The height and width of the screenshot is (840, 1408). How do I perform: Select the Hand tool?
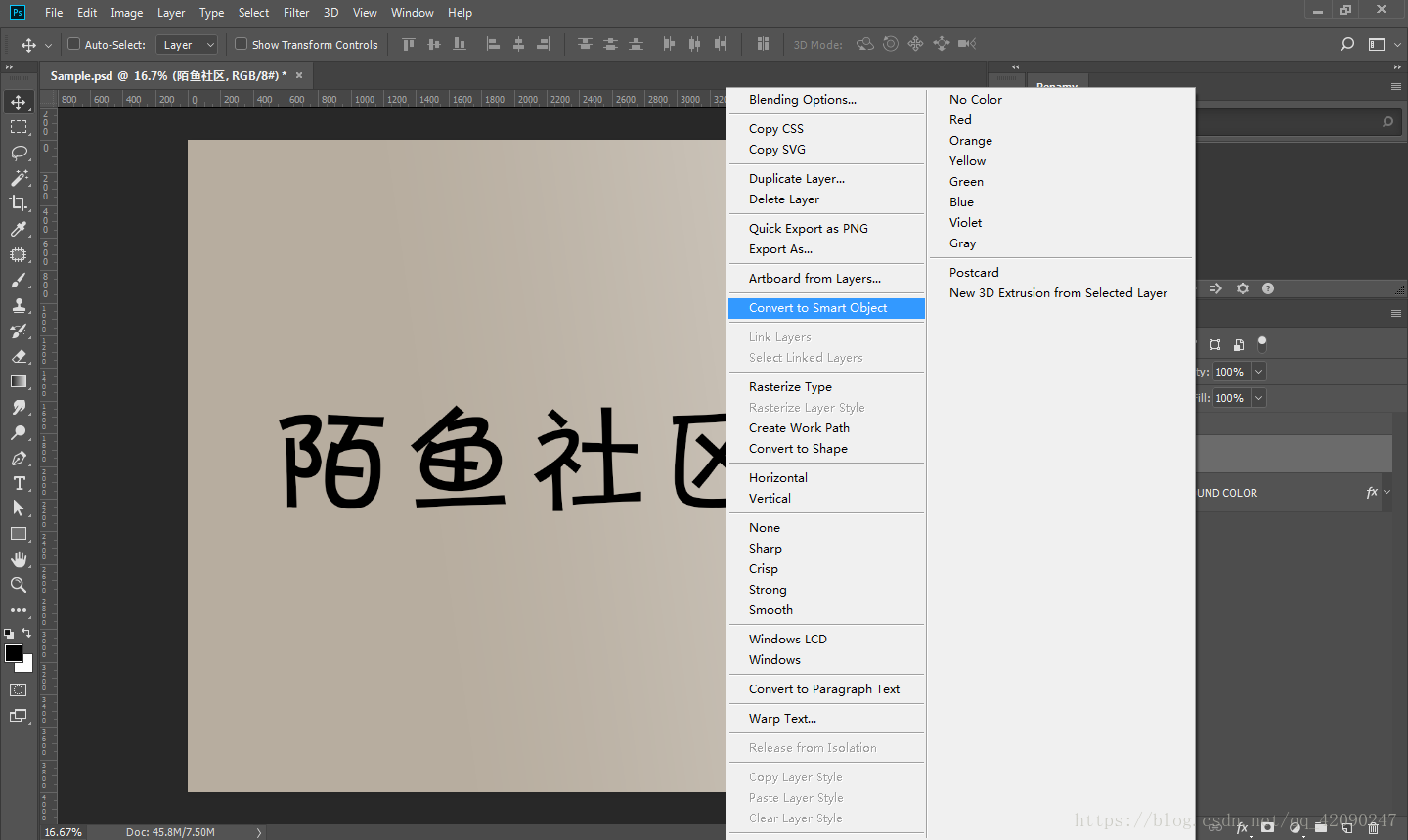[19, 559]
